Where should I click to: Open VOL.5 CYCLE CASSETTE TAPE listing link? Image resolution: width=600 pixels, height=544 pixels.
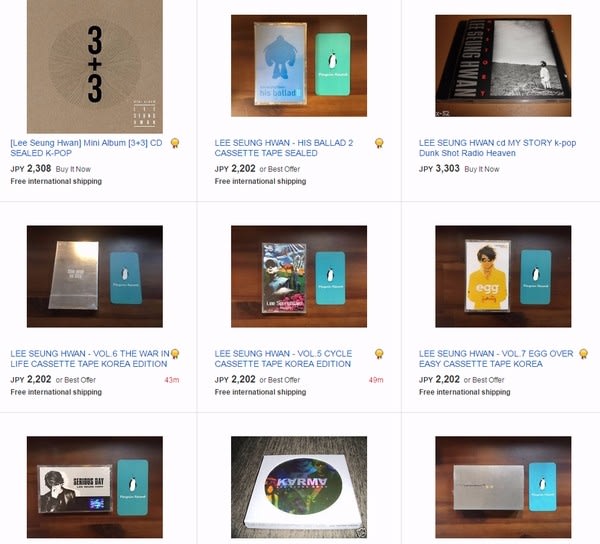tap(283, 358)
